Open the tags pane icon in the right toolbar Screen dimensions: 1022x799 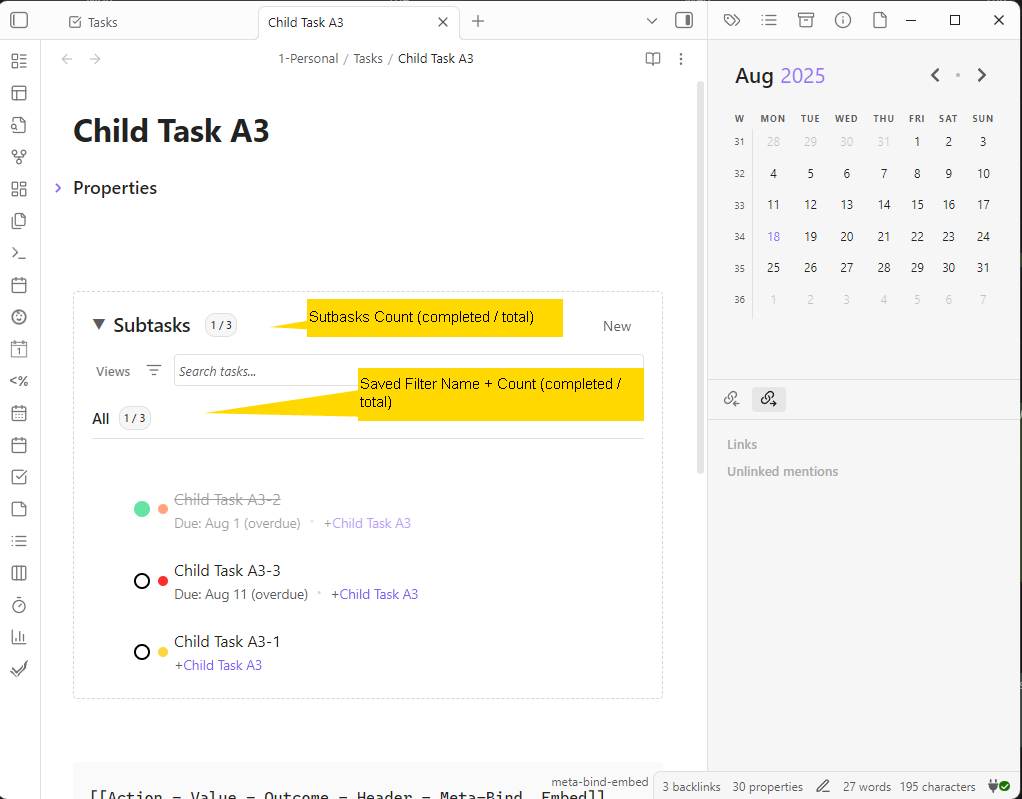click(x=731, y=19)
